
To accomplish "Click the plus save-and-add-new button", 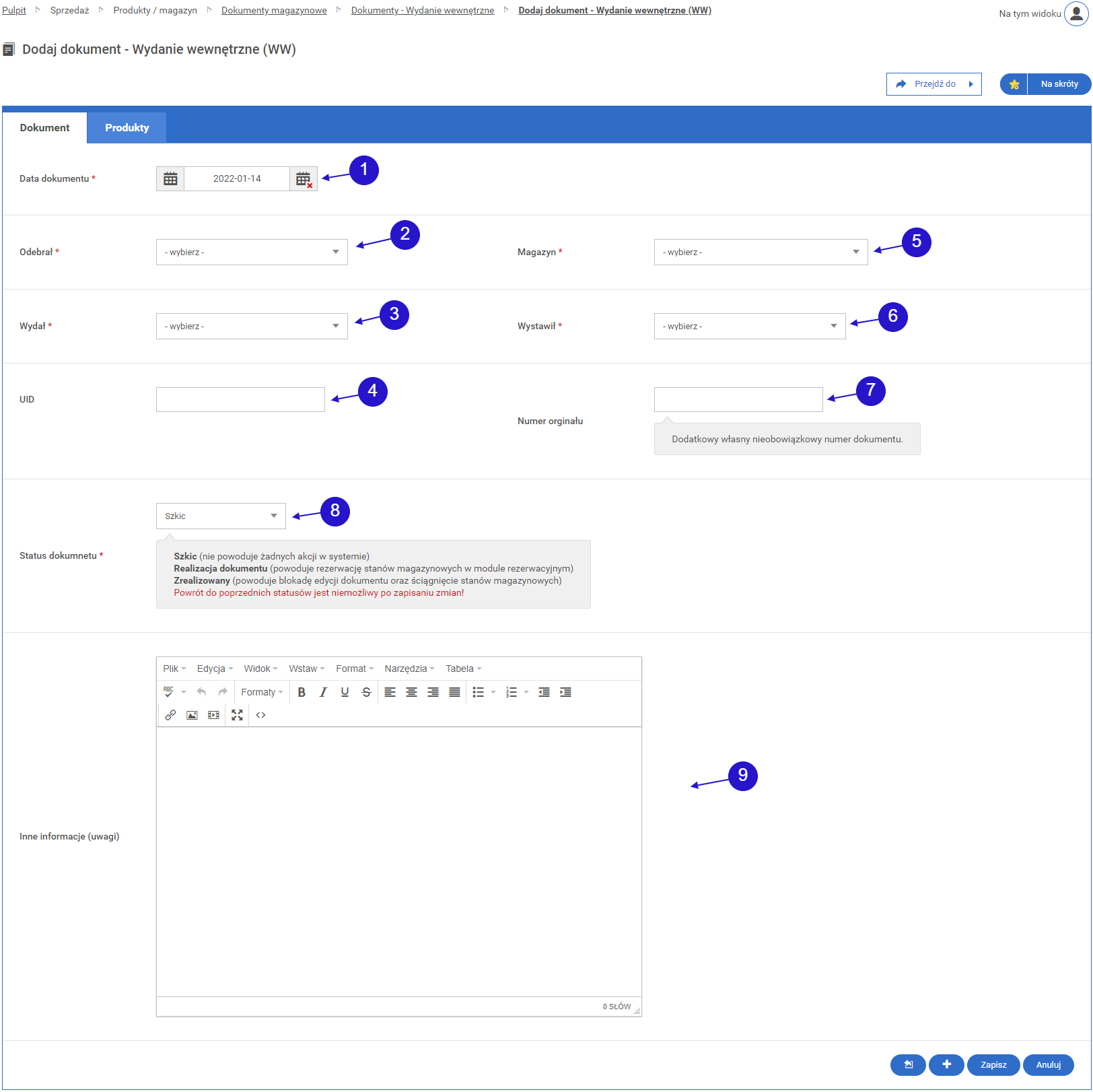I will (x=946, y=1065).
